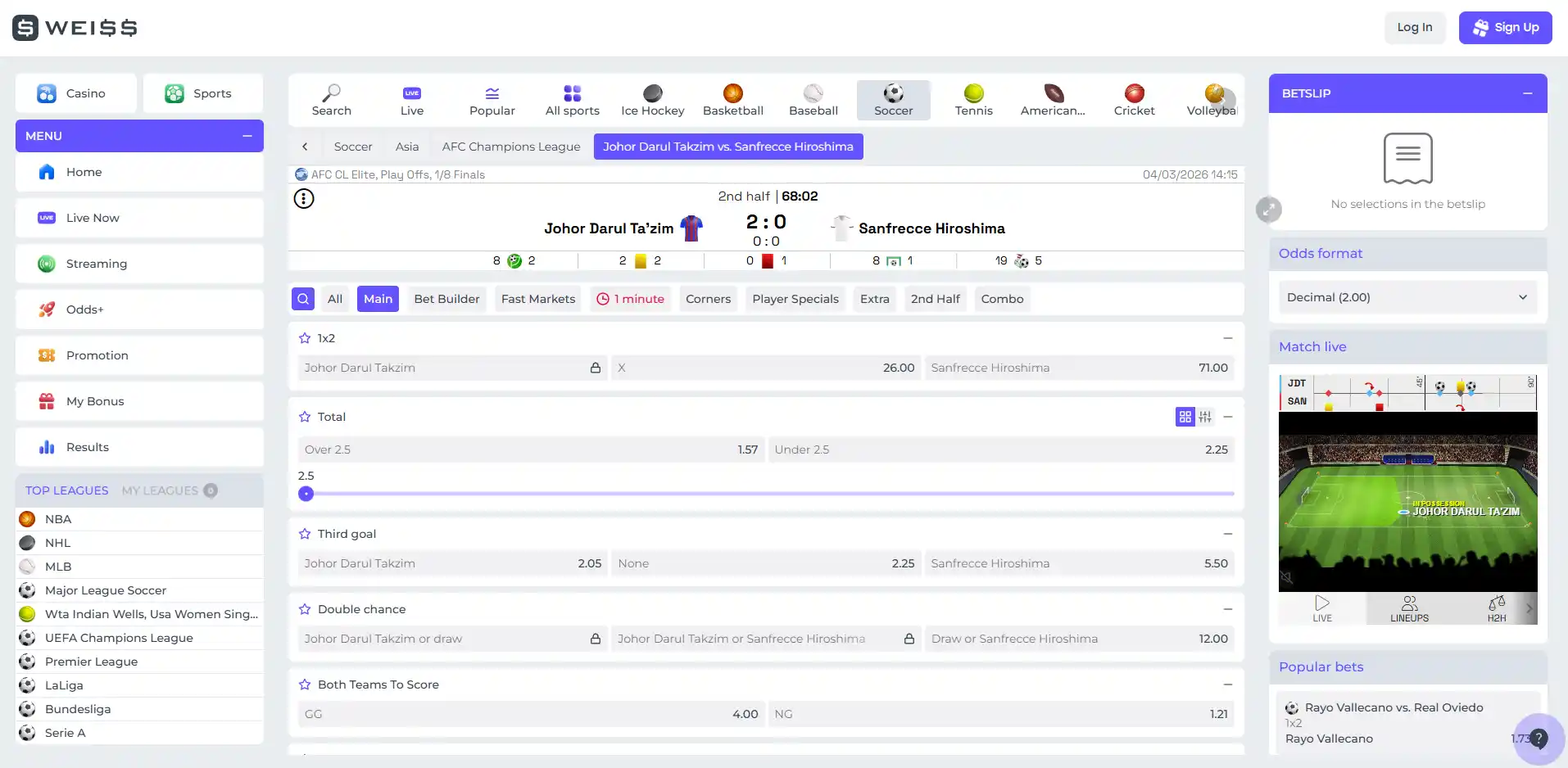Select the Baseball sport icon

813,100
